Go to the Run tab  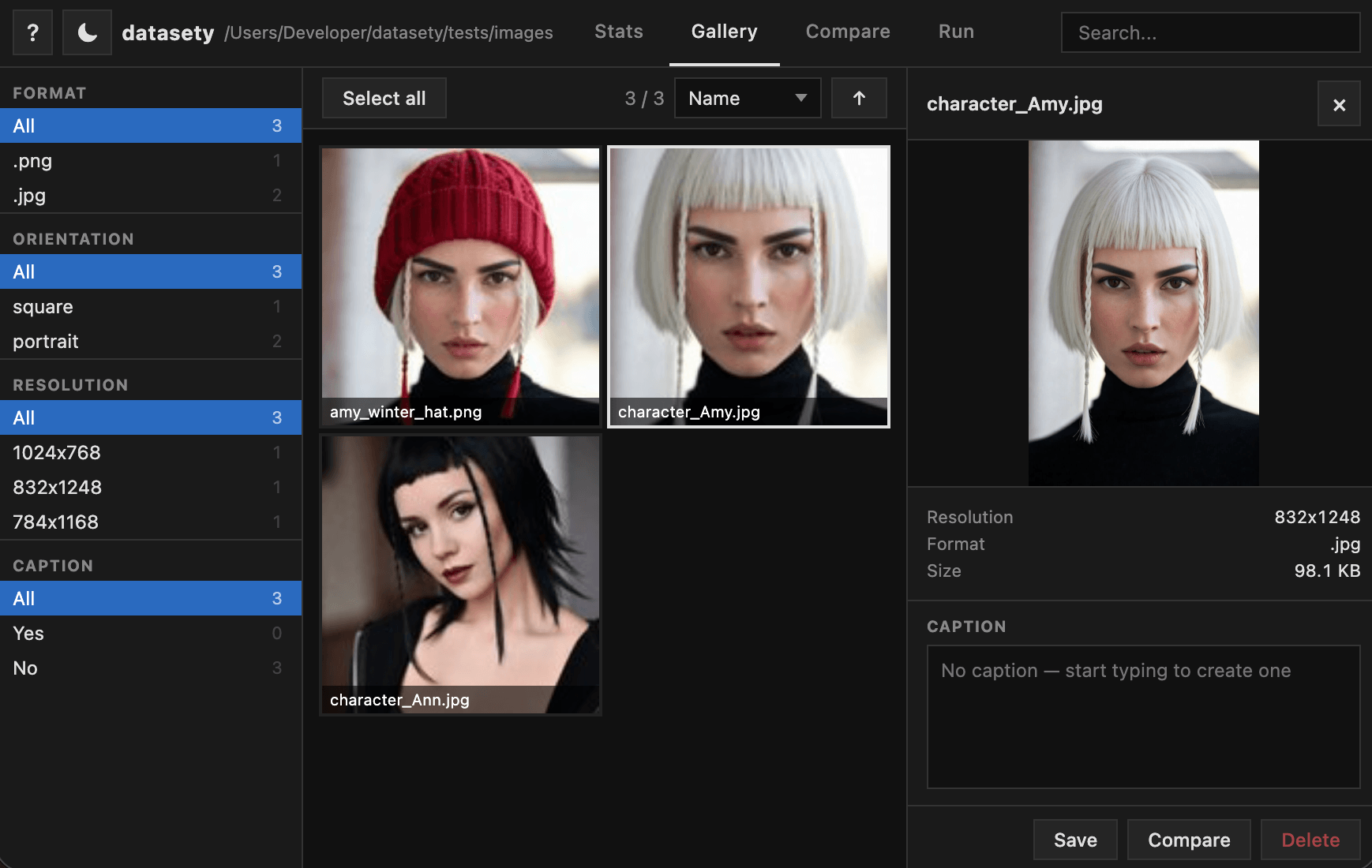click(955, 32)
